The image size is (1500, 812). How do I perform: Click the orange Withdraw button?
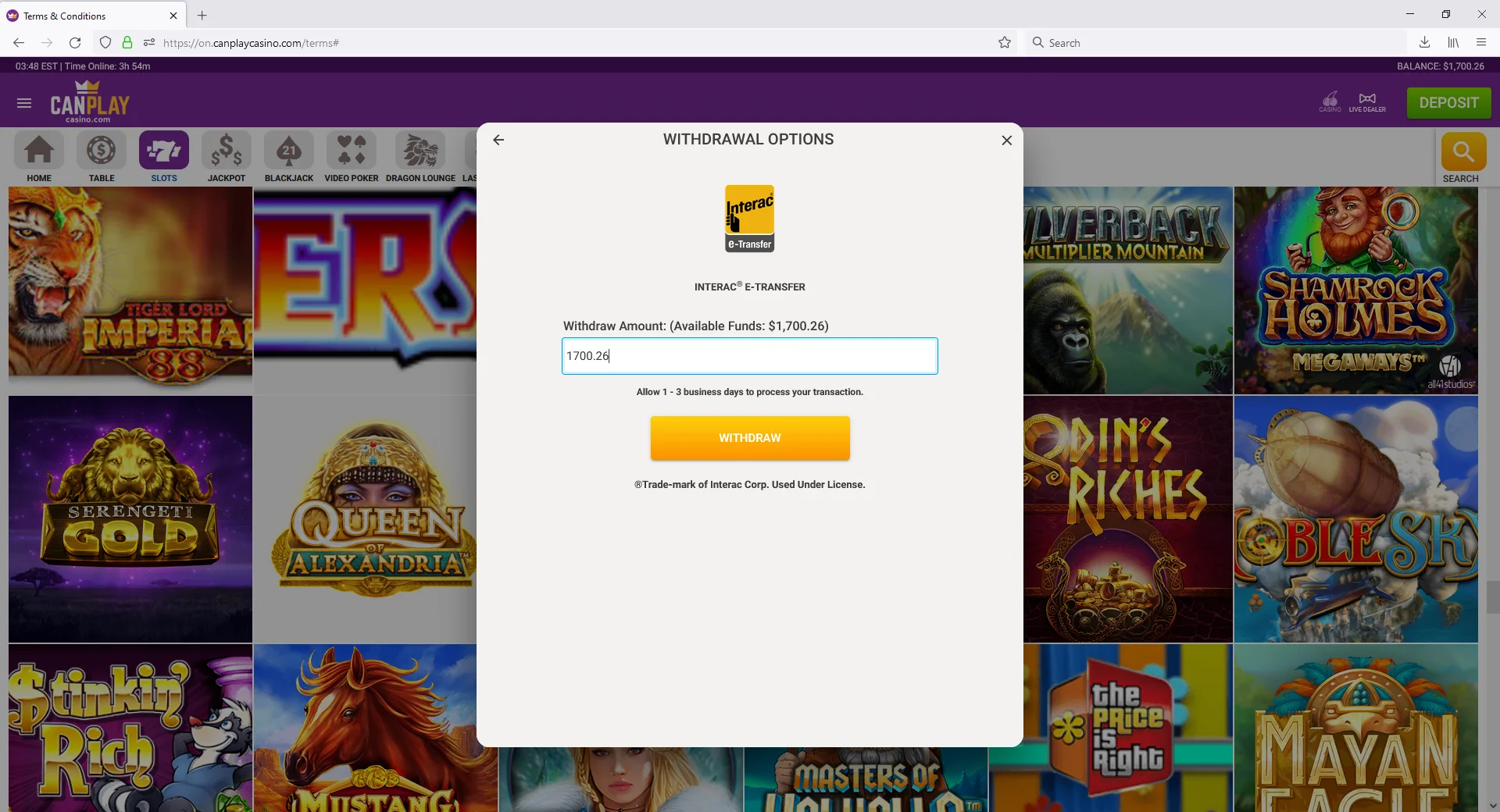click(749, 438)
